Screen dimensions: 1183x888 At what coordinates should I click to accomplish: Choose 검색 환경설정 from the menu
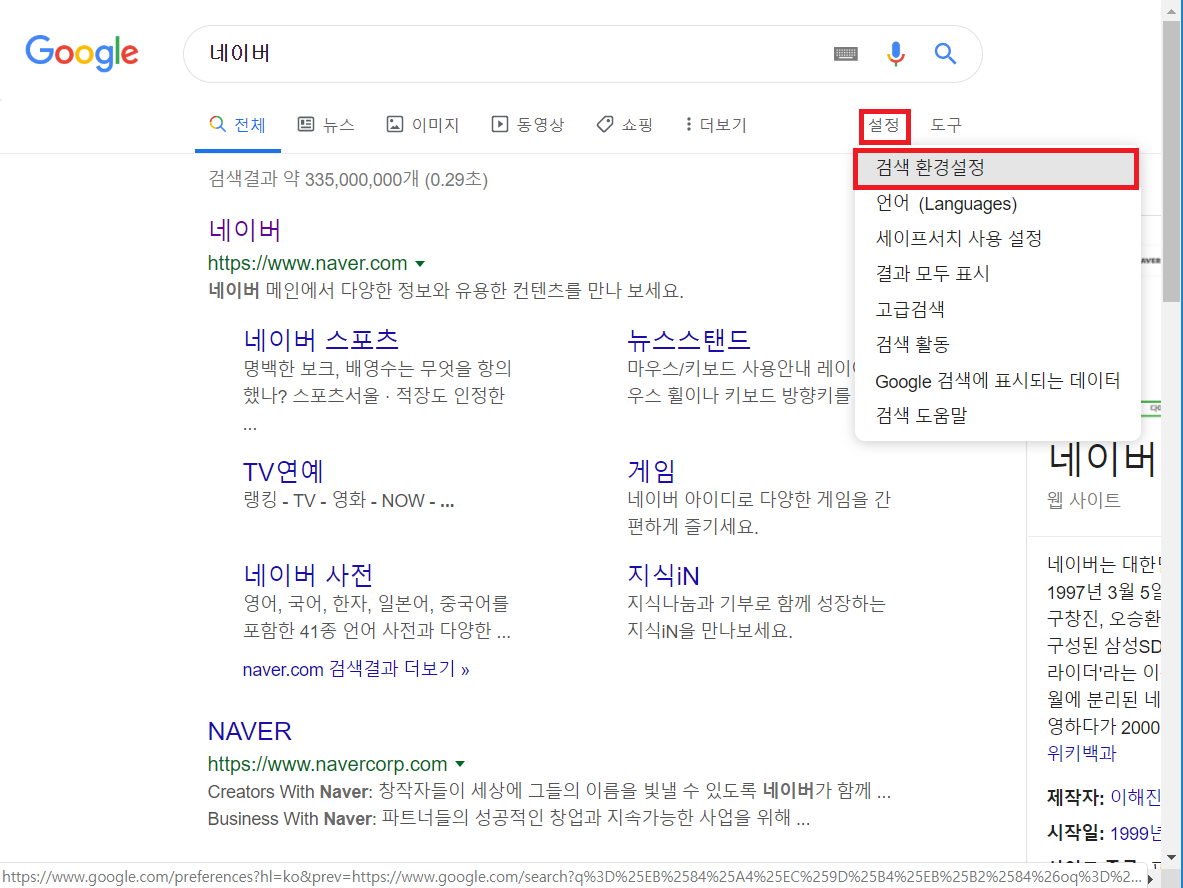tap(996, 168)
